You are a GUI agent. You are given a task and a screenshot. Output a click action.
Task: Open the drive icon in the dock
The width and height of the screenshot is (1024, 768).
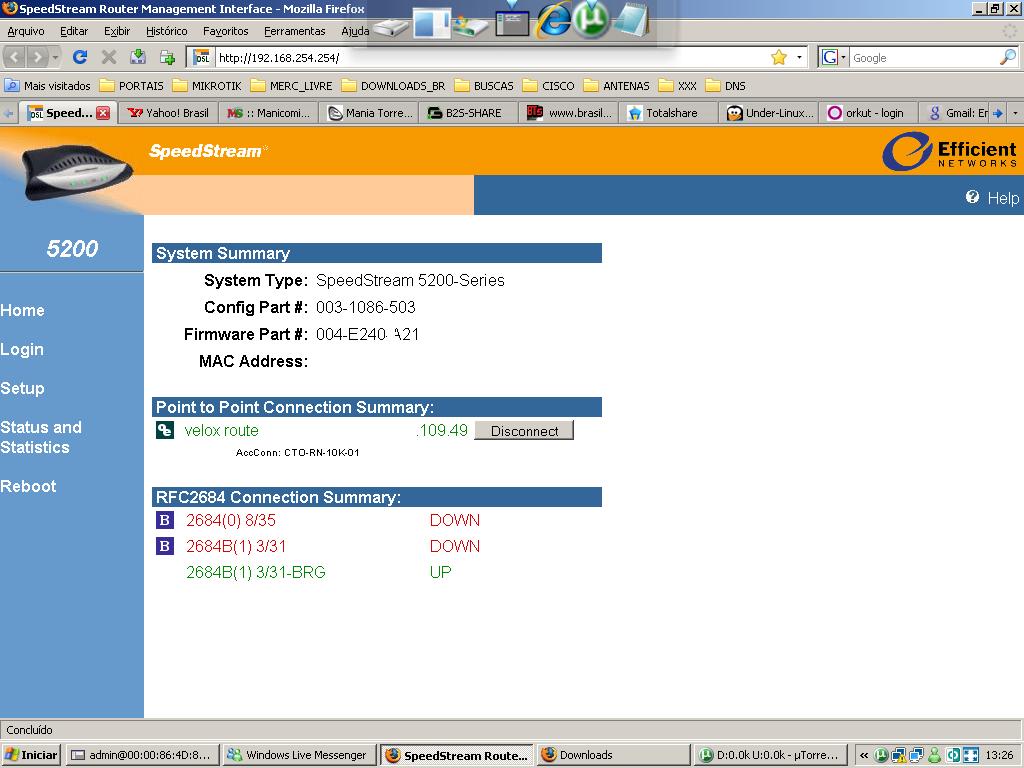point(391,27)
